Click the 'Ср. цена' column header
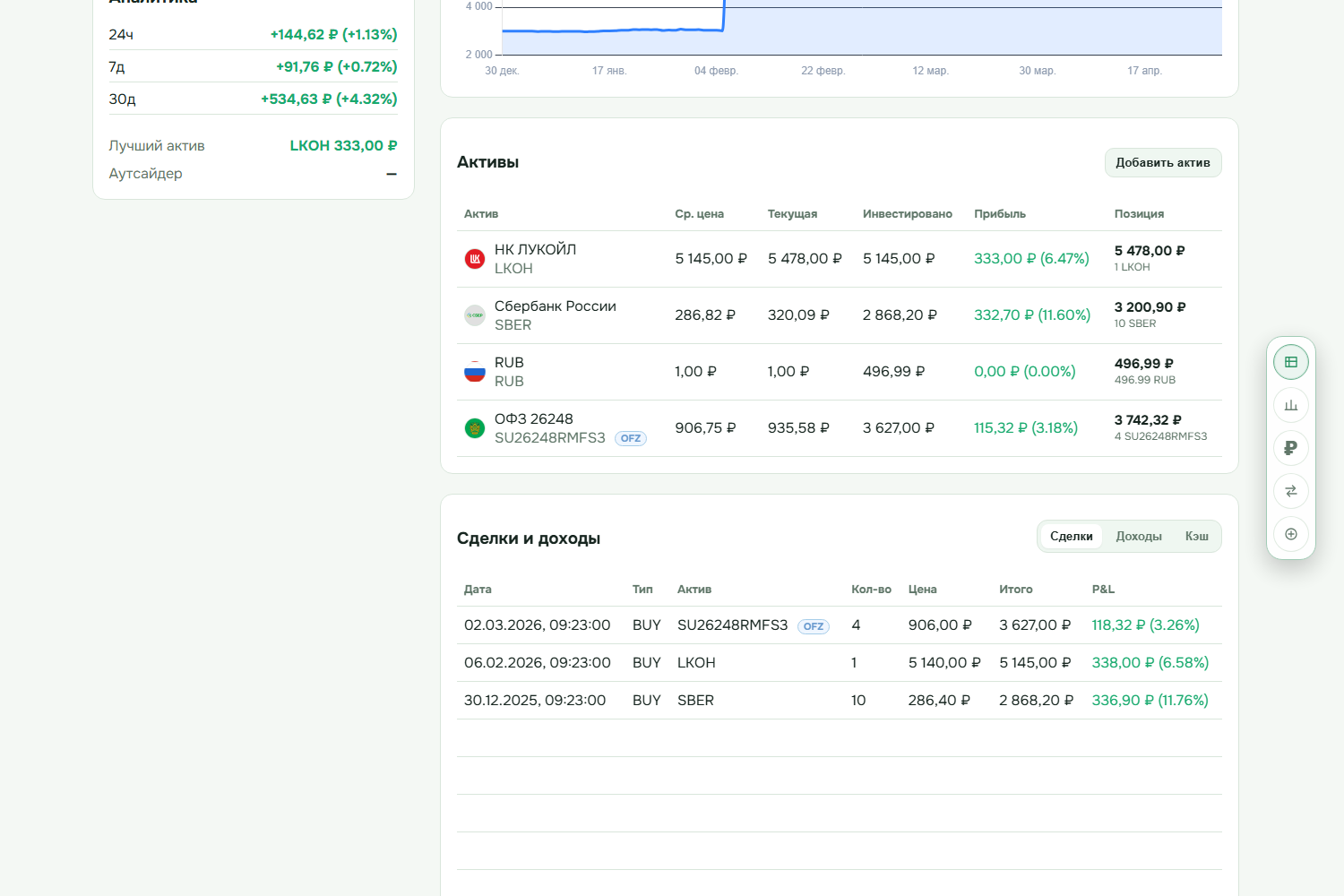This screenshot has width=1344, height=896. click(x=700, y=213)
